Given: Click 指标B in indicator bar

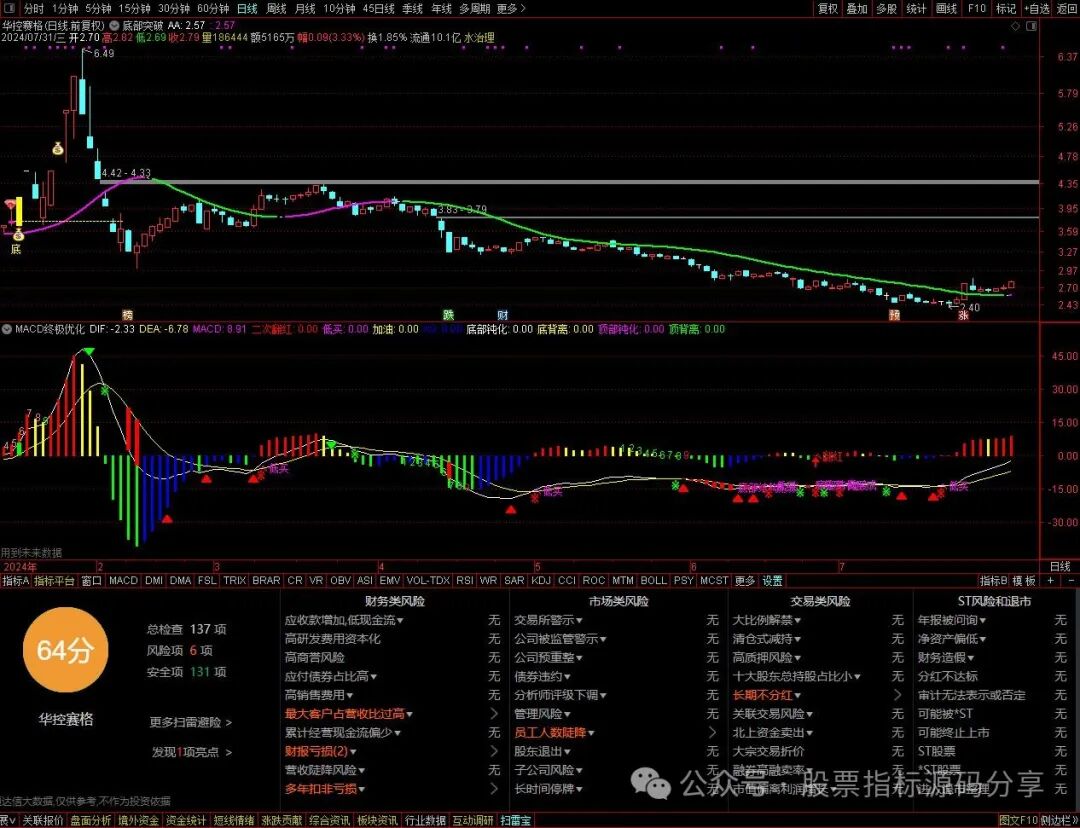Looking at the screenshot, I should pyautogui.click(x=993, y=581).
